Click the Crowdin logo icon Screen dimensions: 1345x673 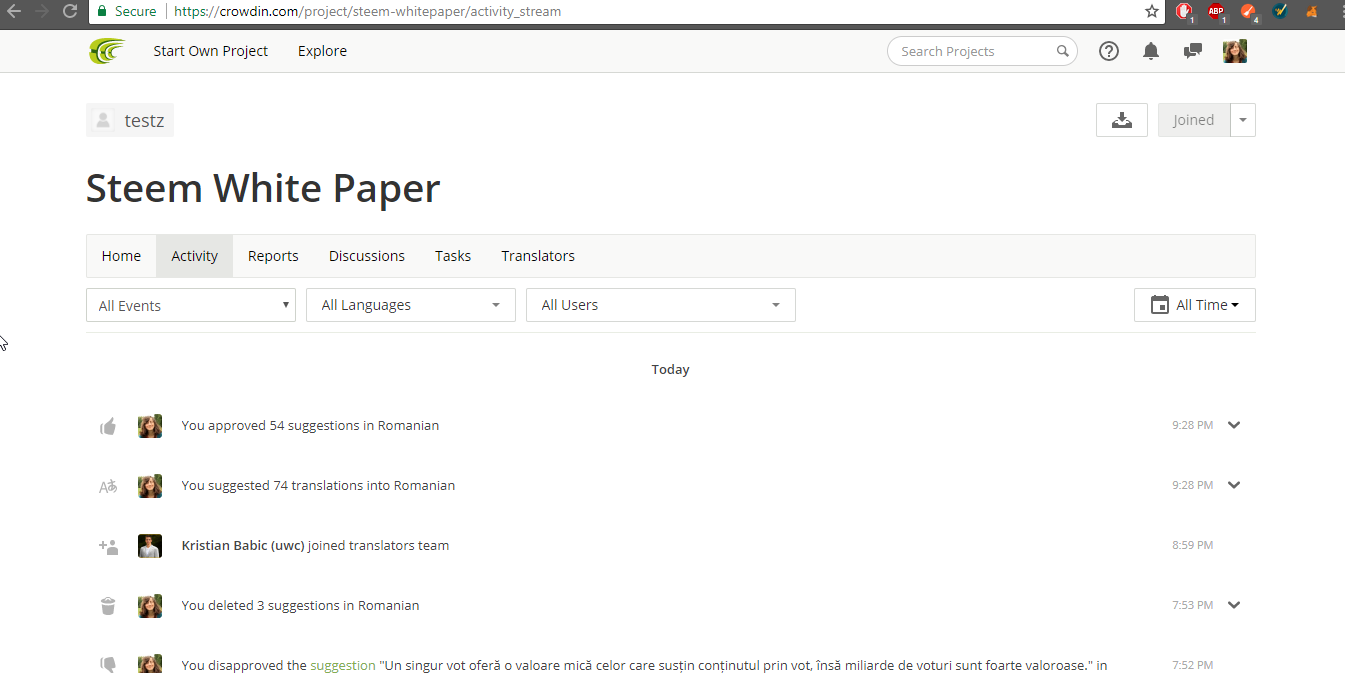pos(107,51)
